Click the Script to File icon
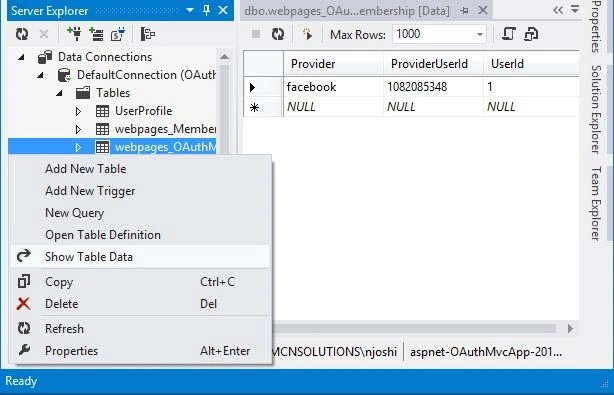The height and width of the screenshot is (395, 614). (531, 34)
